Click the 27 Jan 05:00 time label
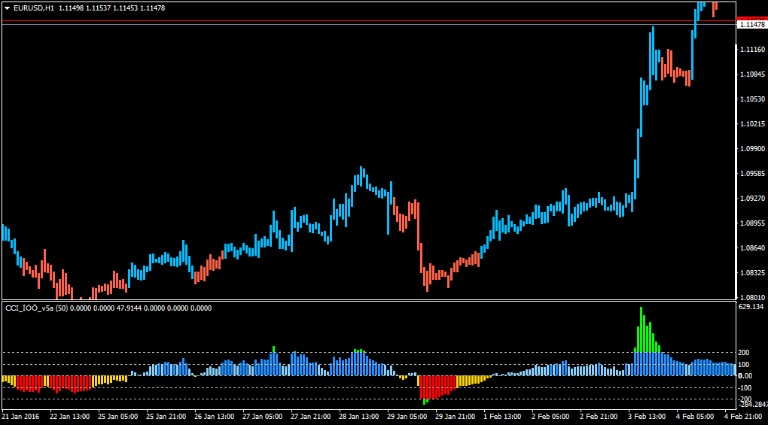The width and height of the screenshot is (768, 425). 260,415
